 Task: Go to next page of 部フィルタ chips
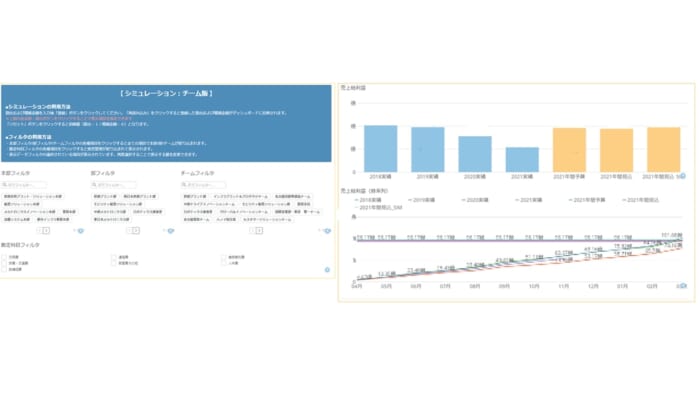(136, 231)
